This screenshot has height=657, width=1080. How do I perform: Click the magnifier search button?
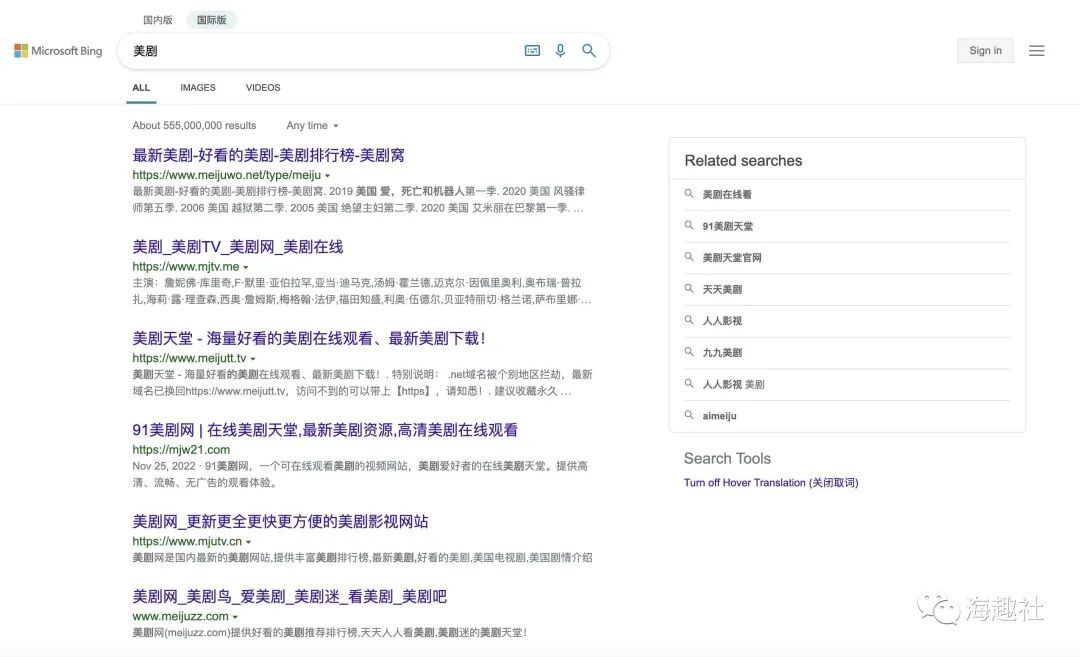coord(589,50)
